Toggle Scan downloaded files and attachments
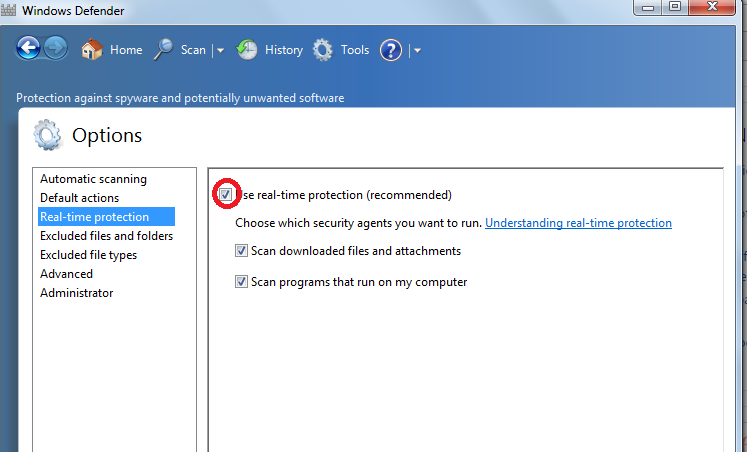 241,251
